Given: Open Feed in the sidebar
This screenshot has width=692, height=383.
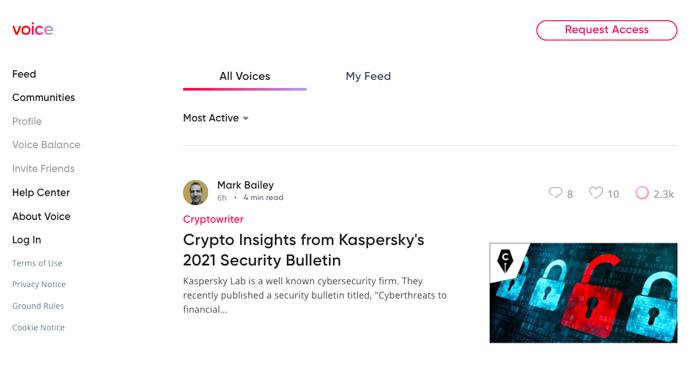Looking at the screenshot, I should coord(24,74).
